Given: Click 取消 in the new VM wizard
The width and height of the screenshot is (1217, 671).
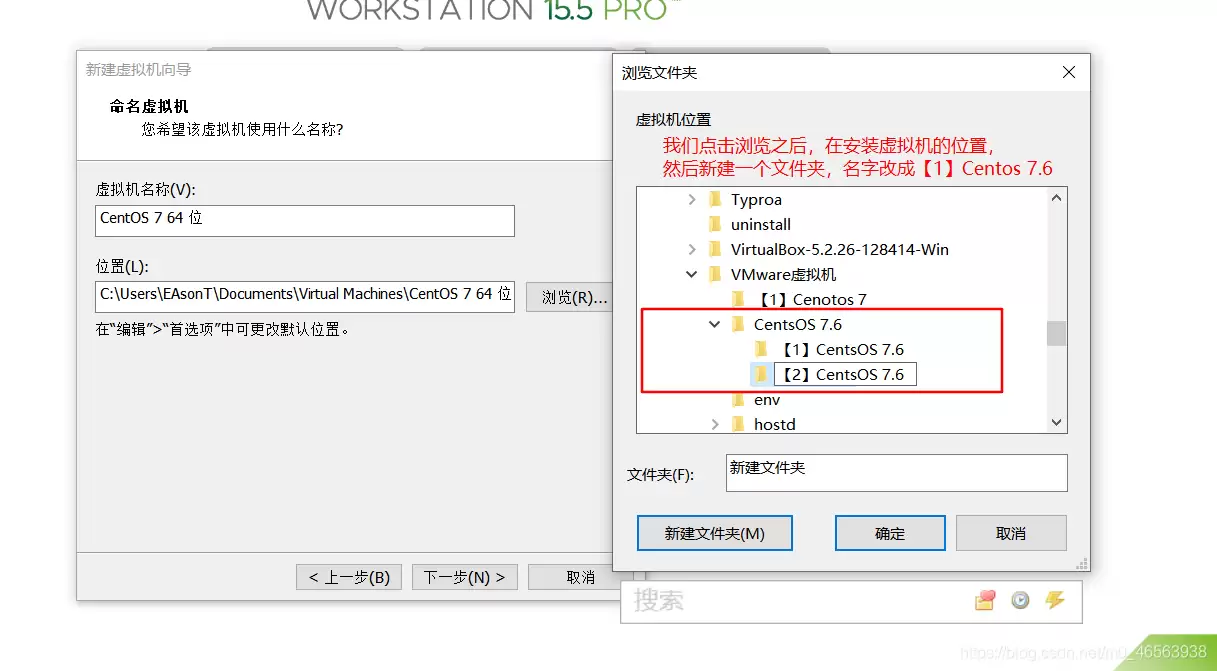Looking at the screenshot, I should tap(580, 577).
